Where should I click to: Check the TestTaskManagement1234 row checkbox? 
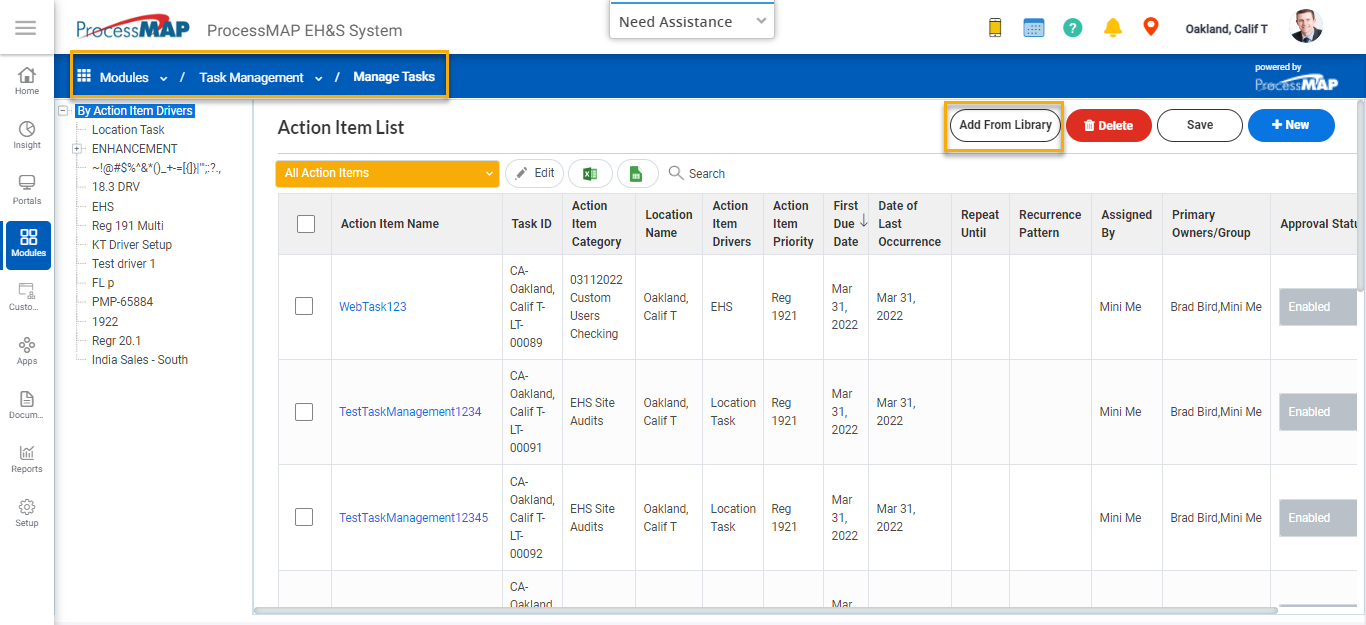[x=304, y=411]
